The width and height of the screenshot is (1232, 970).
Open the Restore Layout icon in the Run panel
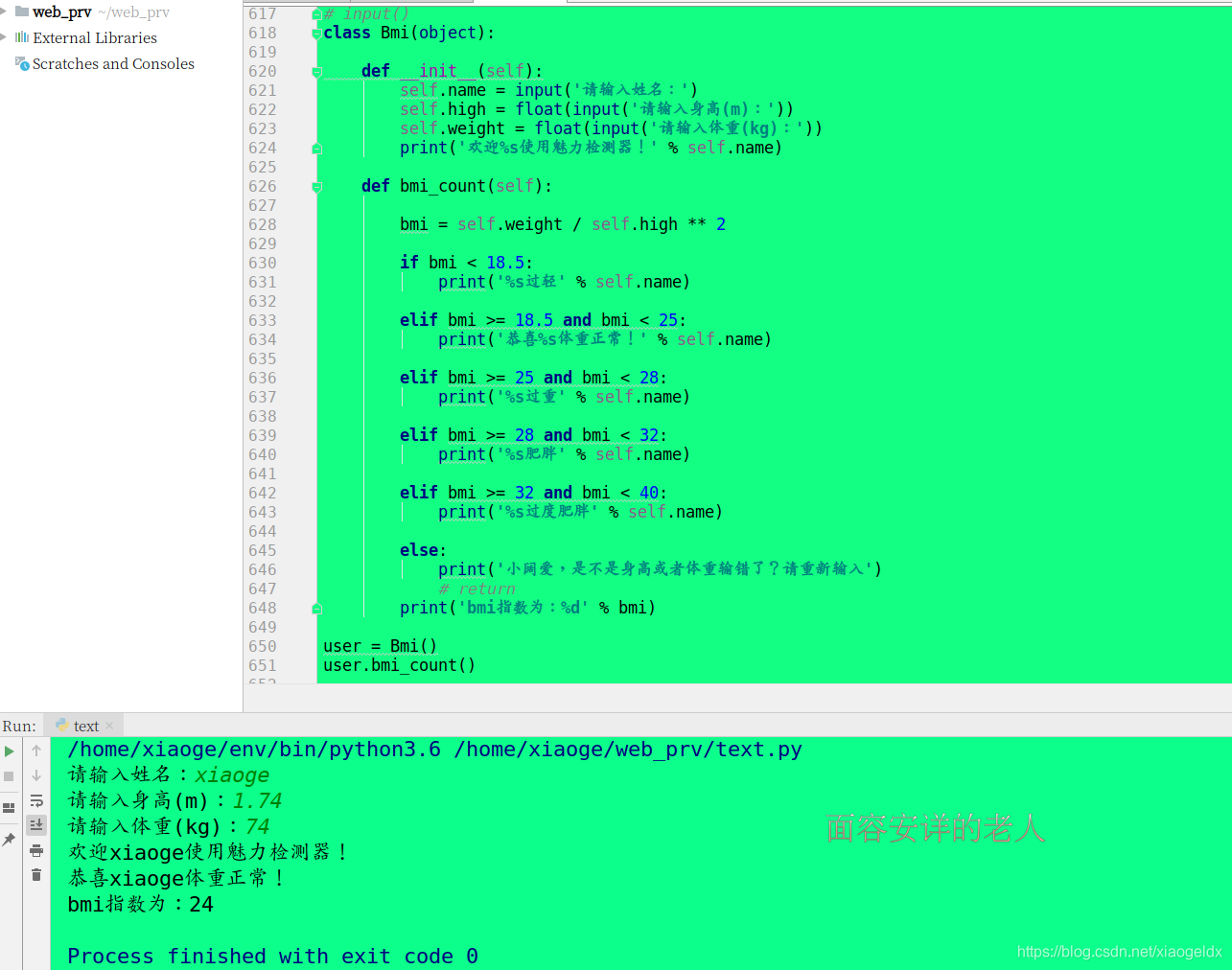coord(9,808)
